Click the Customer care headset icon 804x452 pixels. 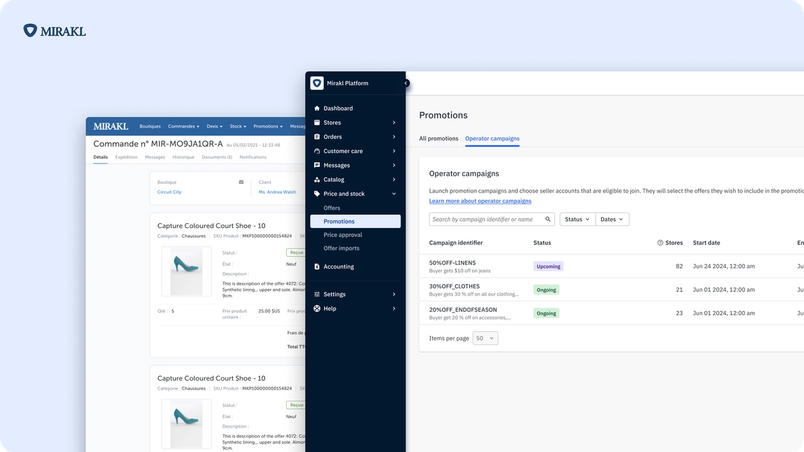[317, 151]
